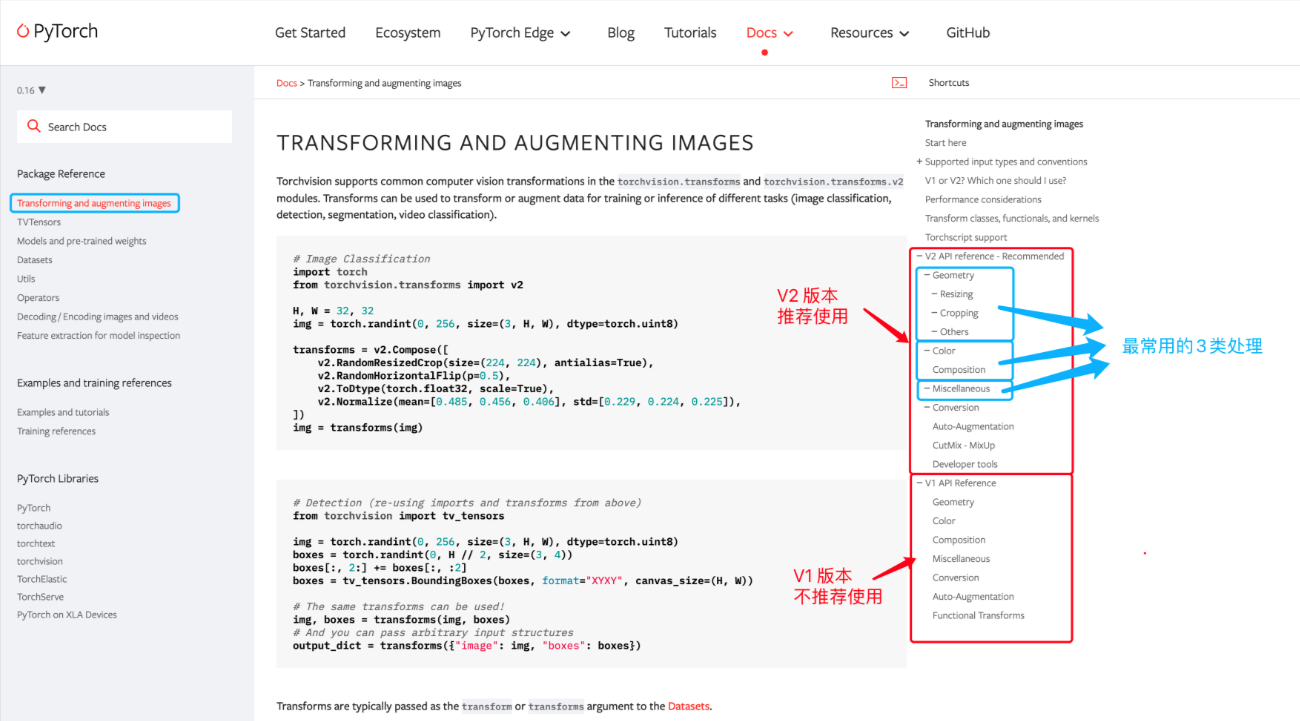The image size is (1300, 721).
Task: Open the 0.16 version dropdown
Action: (x=31, y=90)
